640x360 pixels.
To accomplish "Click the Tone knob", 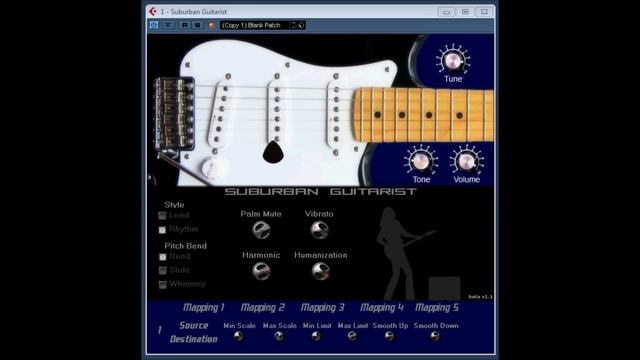I will 421,162.
